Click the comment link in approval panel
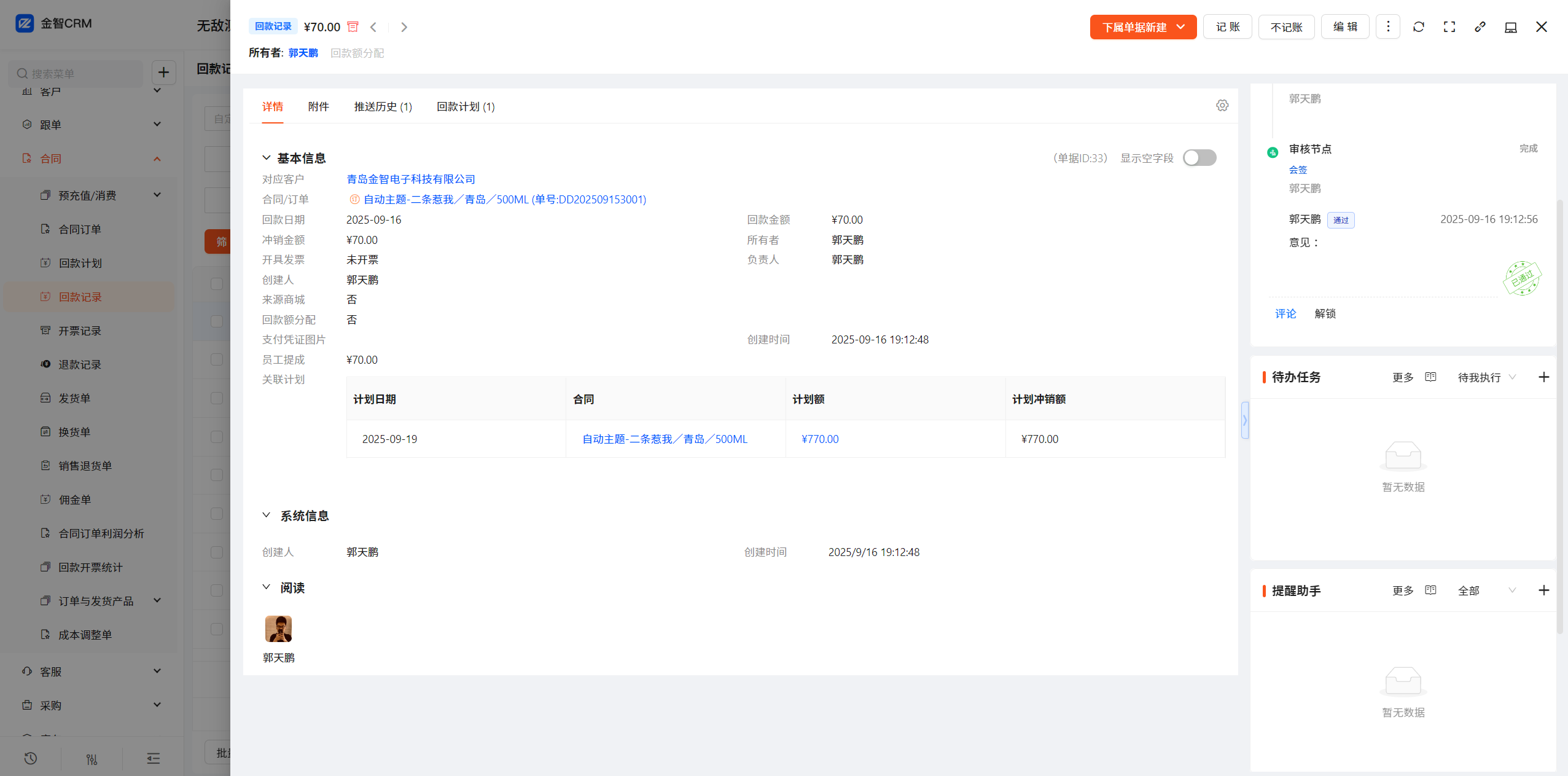 [x=1285, y=314]
